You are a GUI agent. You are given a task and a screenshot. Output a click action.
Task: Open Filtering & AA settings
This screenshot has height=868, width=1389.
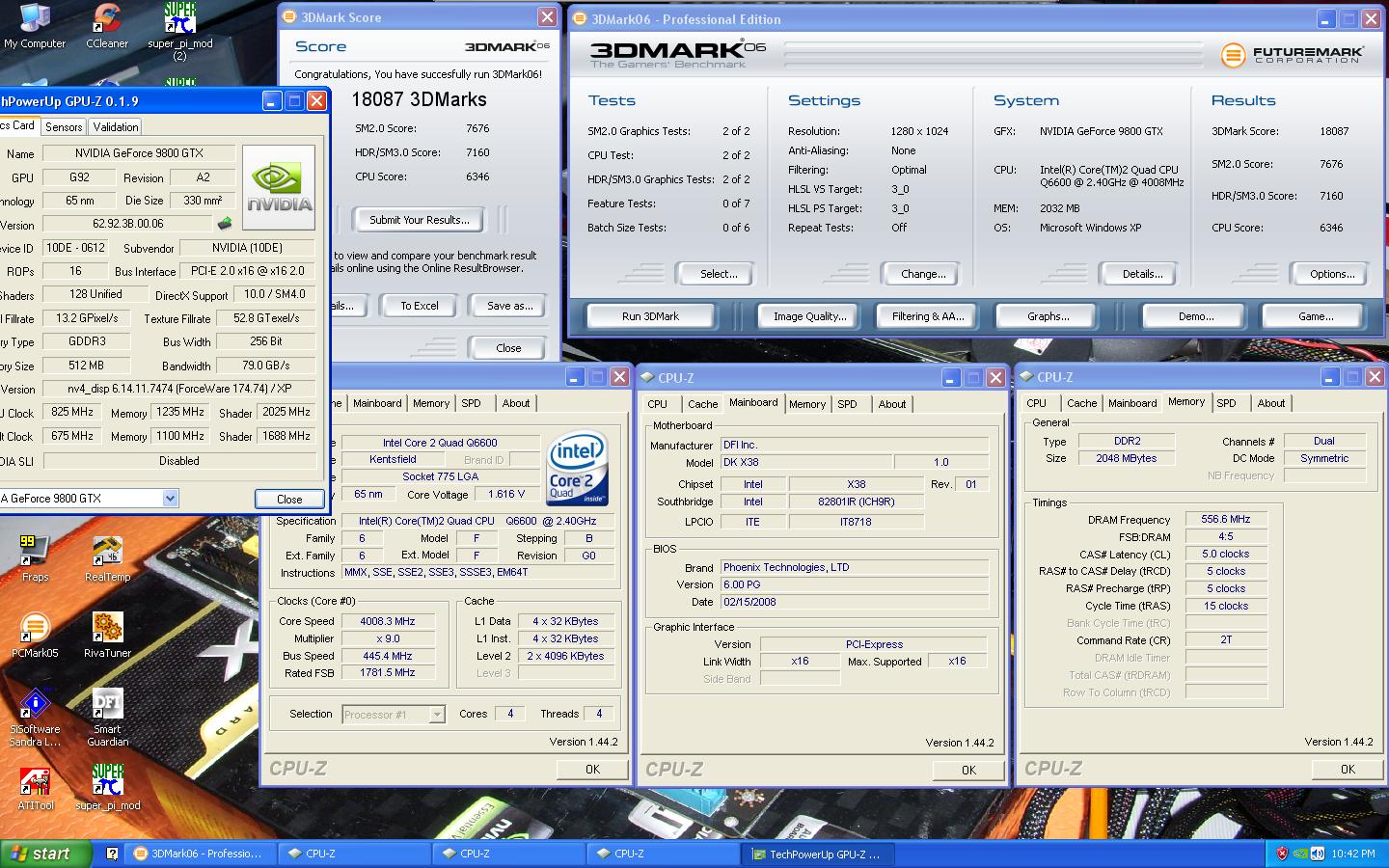928,316
